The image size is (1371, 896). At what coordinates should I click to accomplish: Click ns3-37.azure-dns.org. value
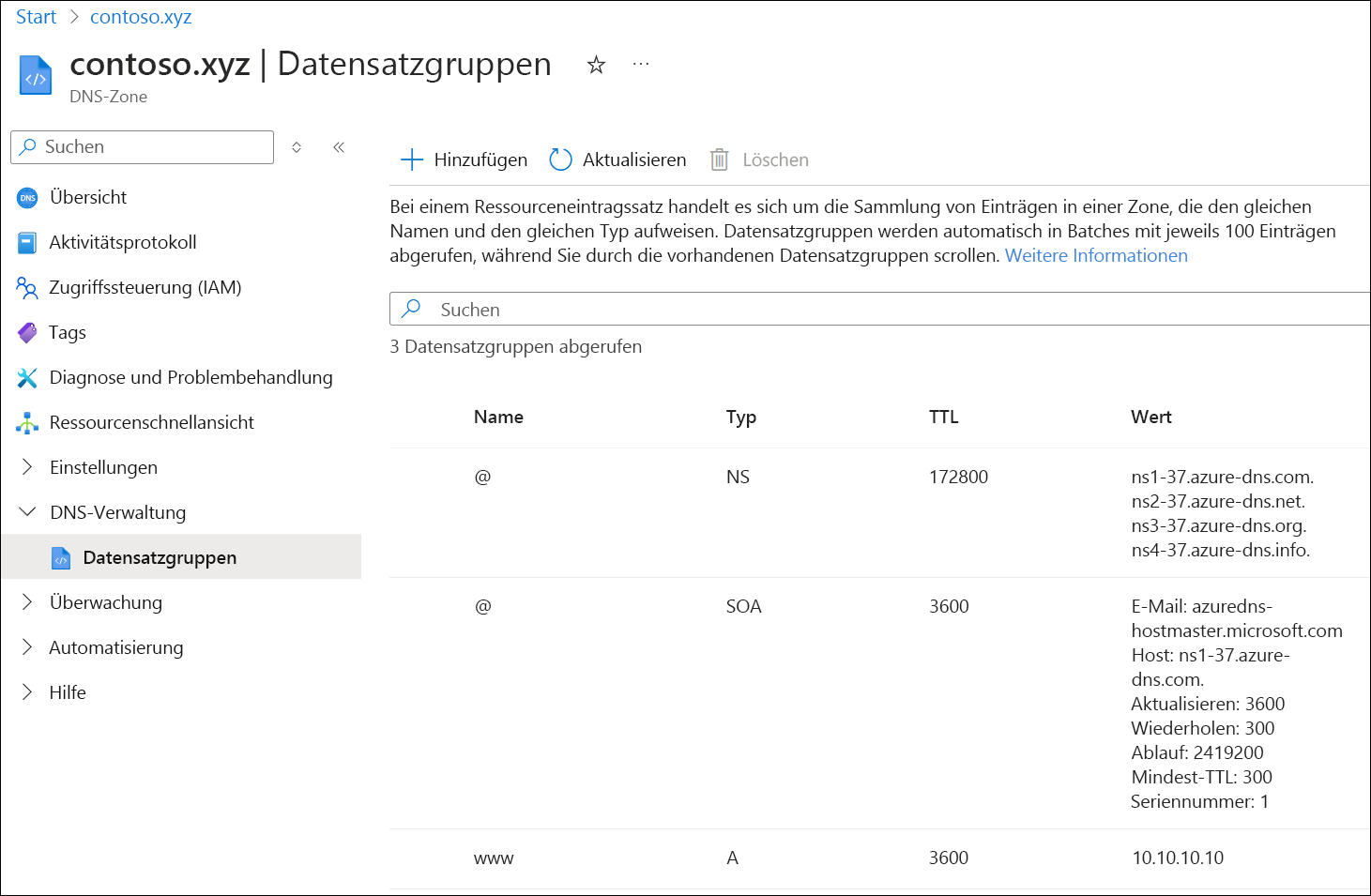point(1219,526)
